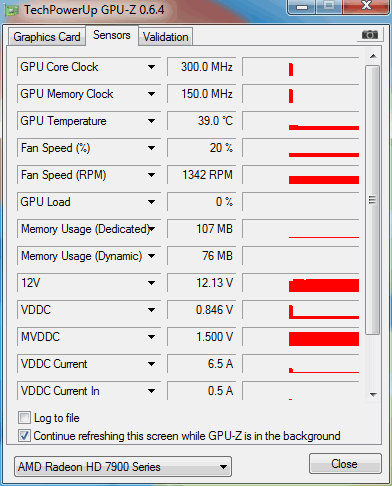Click scrollbar up arrow in sensors list
This screenshot has width=392, height=486.
[373, 56]
